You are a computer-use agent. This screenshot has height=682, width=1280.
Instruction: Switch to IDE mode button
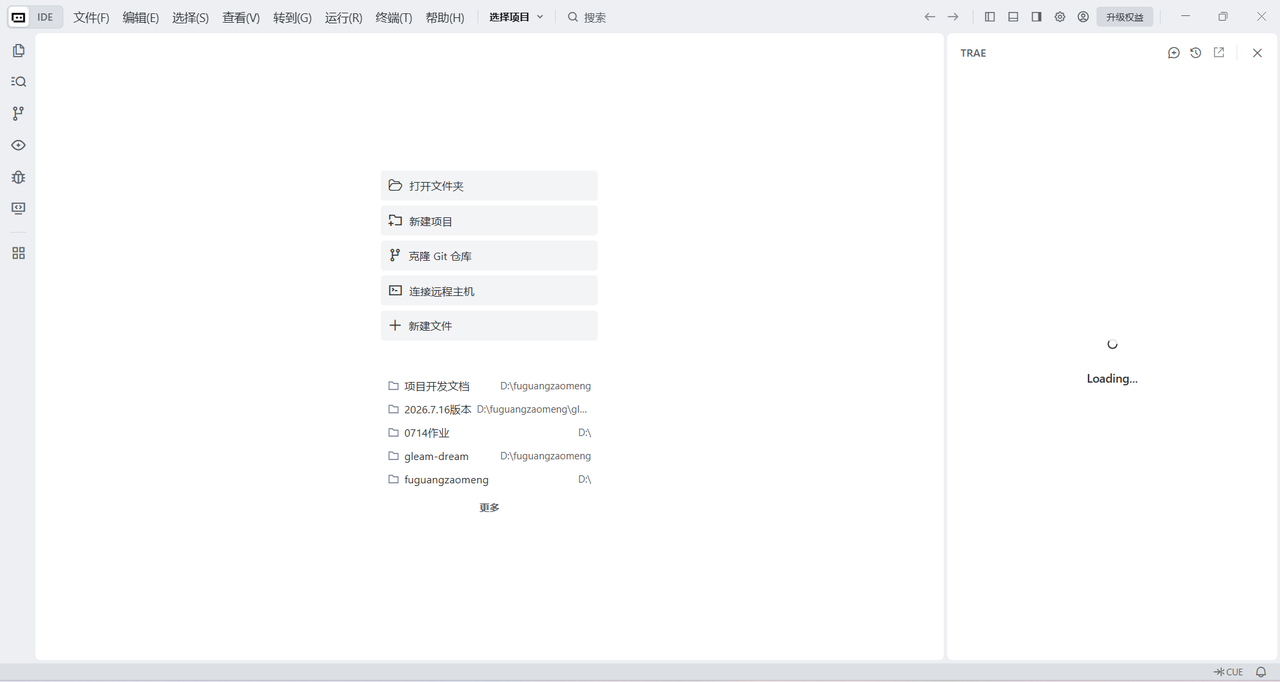click(46, 17)
